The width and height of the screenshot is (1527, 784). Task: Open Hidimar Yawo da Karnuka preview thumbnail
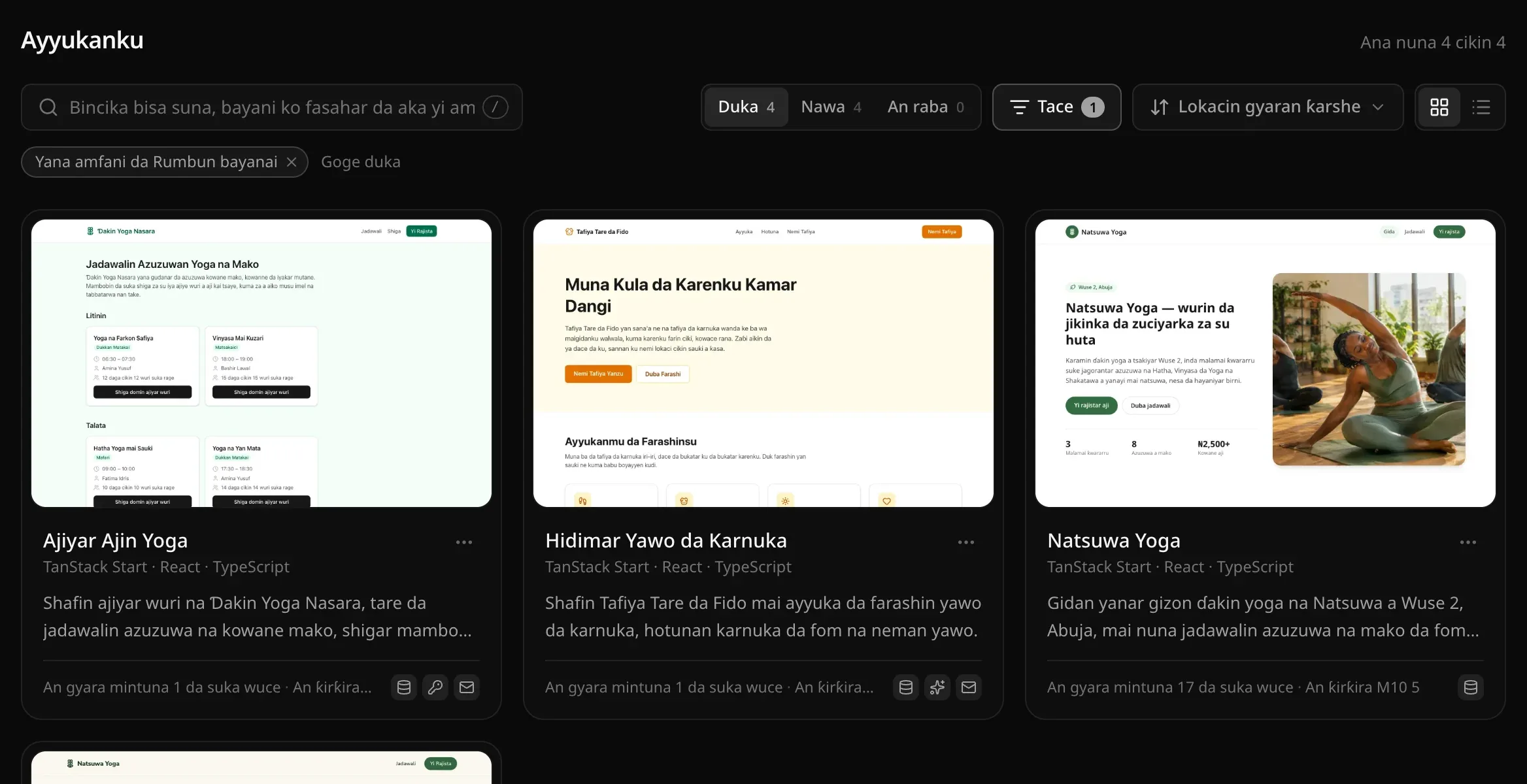pos(763,363)
